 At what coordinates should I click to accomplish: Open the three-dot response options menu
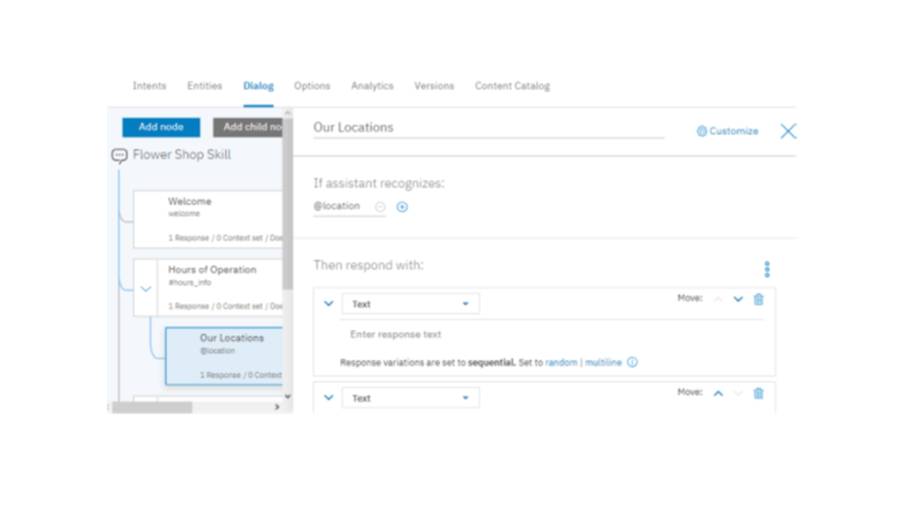767,269
